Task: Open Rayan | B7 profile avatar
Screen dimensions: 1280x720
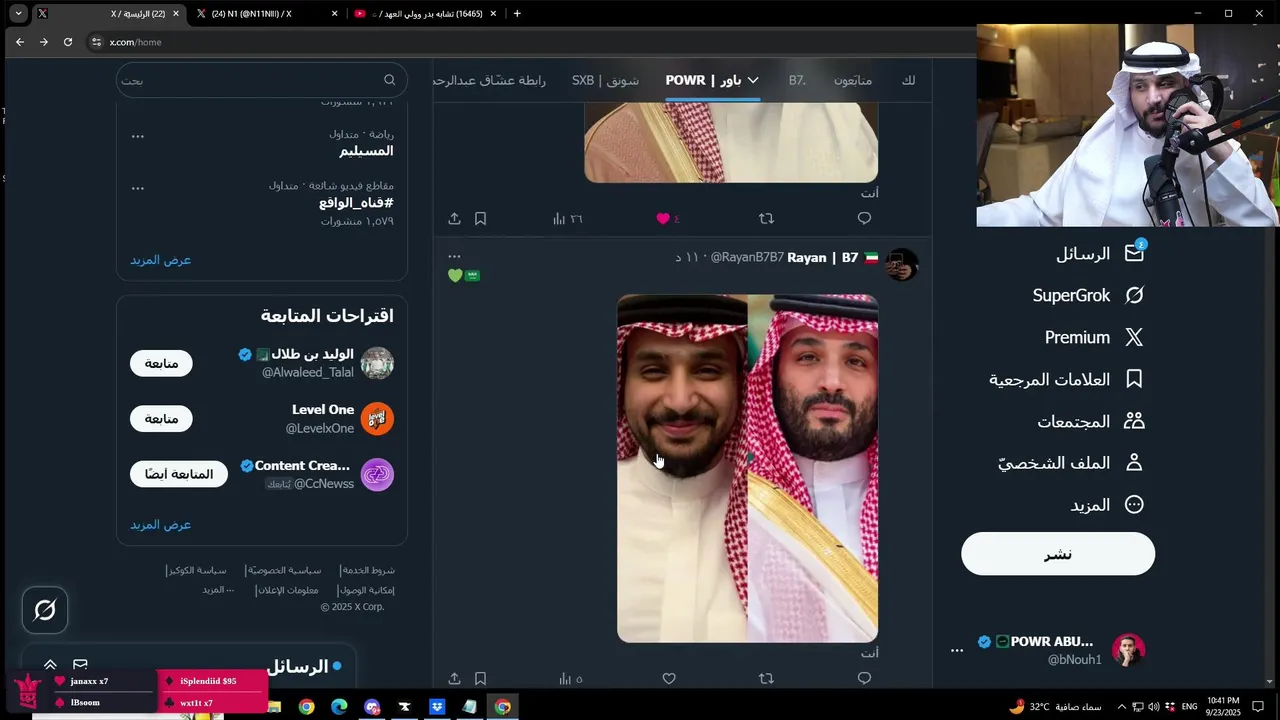Action: click(902, 264)
